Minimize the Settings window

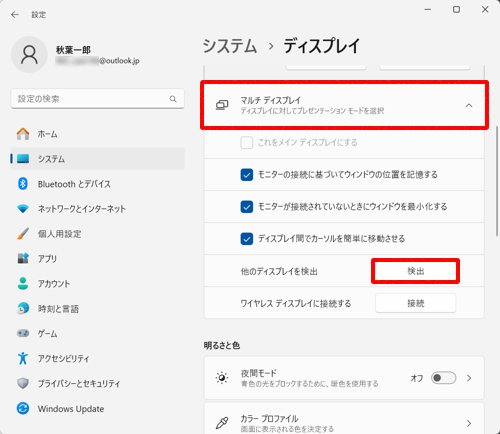point(428,10)
